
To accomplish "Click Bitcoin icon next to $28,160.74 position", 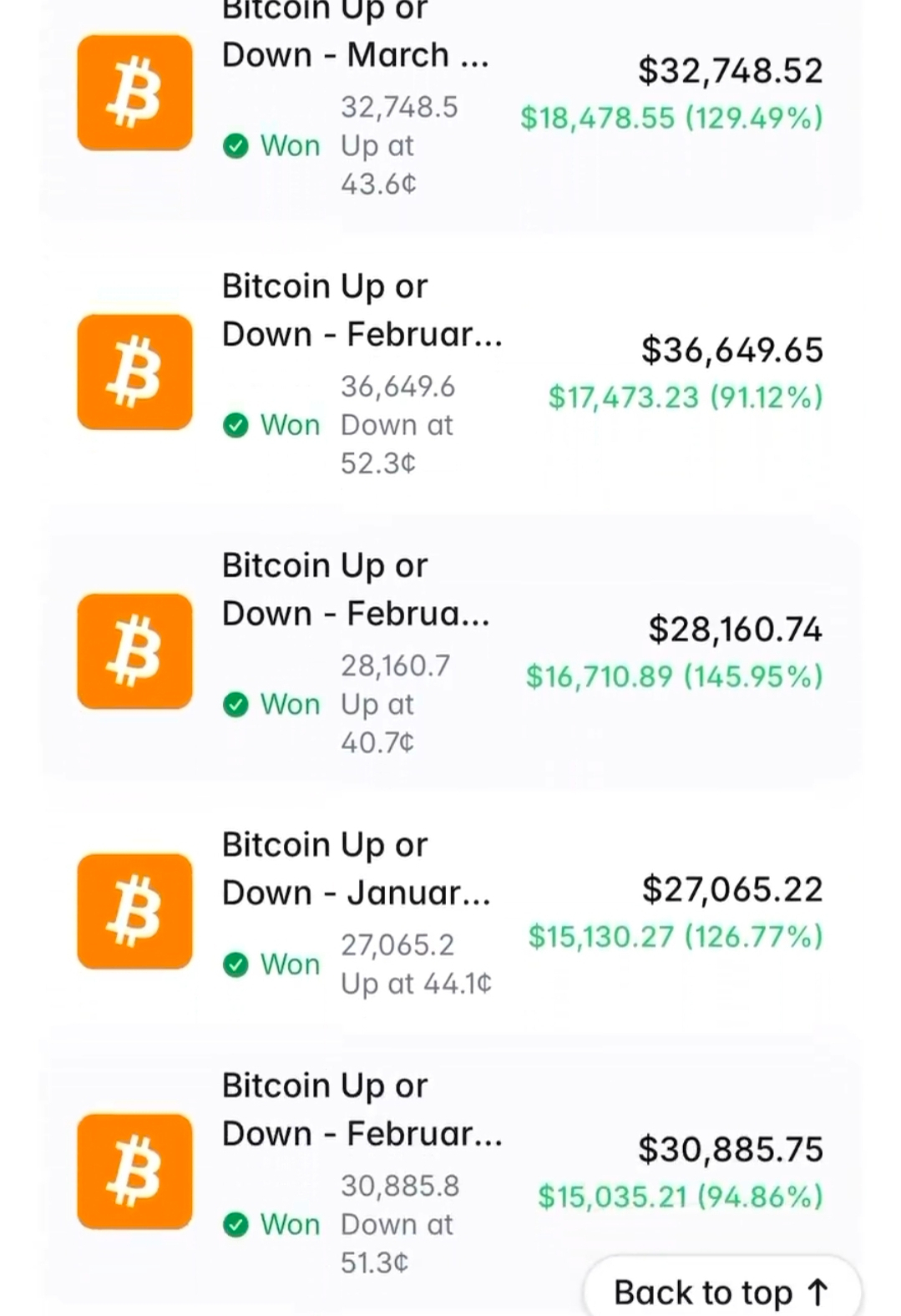I will [x=134, y=651].
